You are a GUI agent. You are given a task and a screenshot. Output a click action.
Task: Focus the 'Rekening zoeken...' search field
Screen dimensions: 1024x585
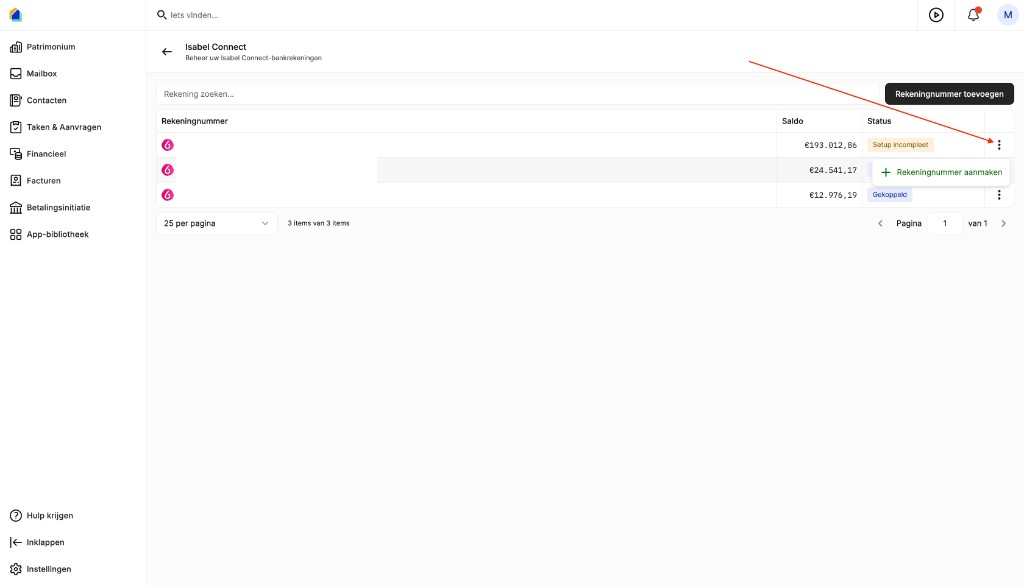517,94
